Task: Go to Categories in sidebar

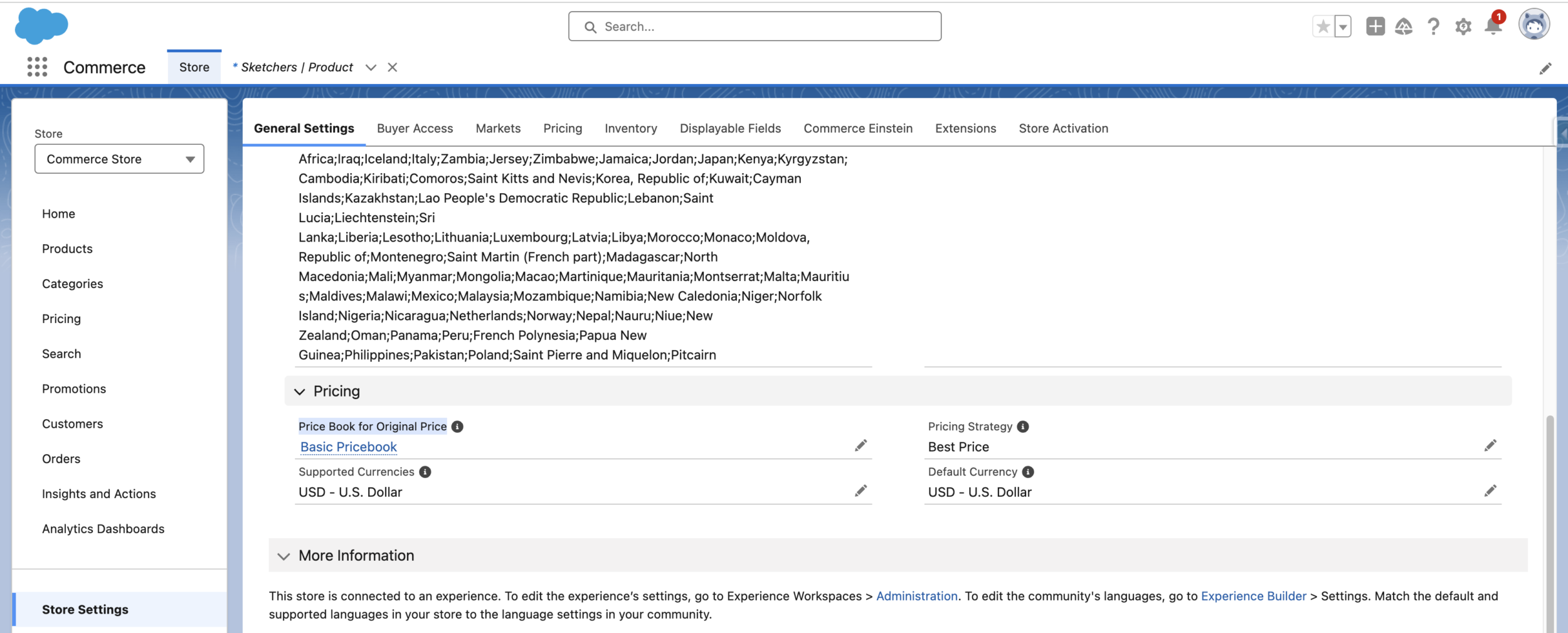Action: point(72,284)
